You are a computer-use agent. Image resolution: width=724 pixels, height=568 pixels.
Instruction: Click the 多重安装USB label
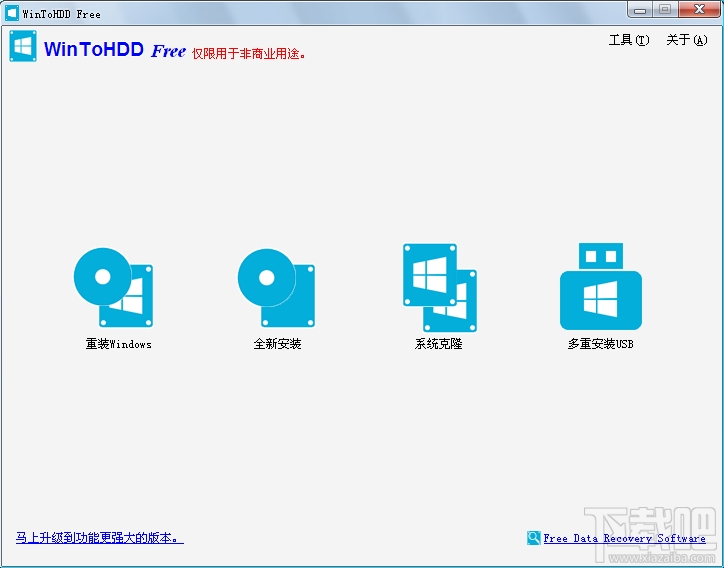[601, 344]
